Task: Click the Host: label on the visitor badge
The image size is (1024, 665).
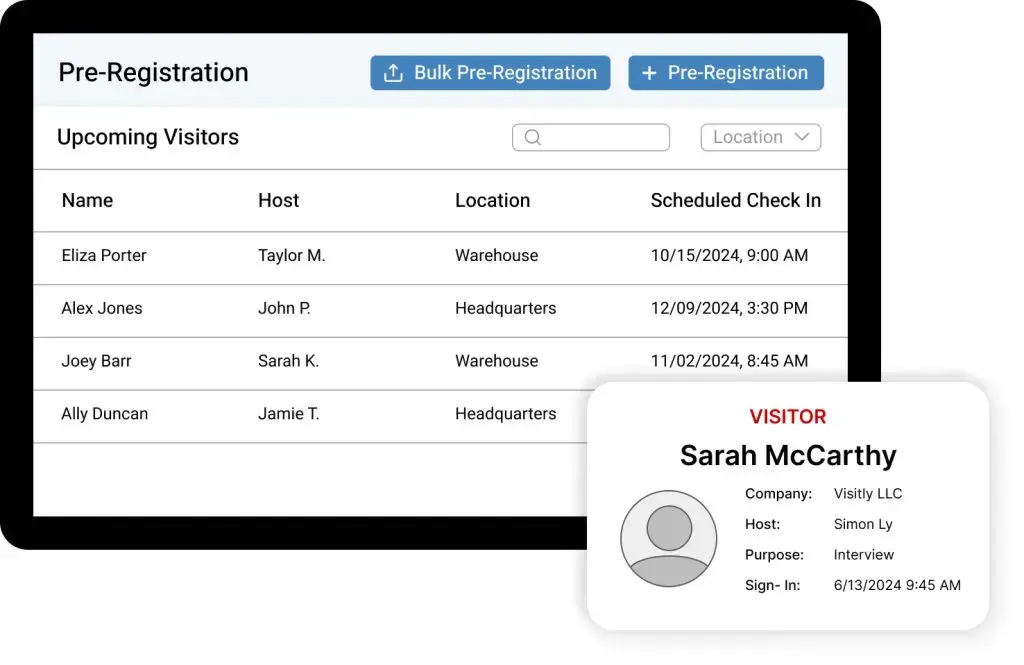Action: [762, 525]
